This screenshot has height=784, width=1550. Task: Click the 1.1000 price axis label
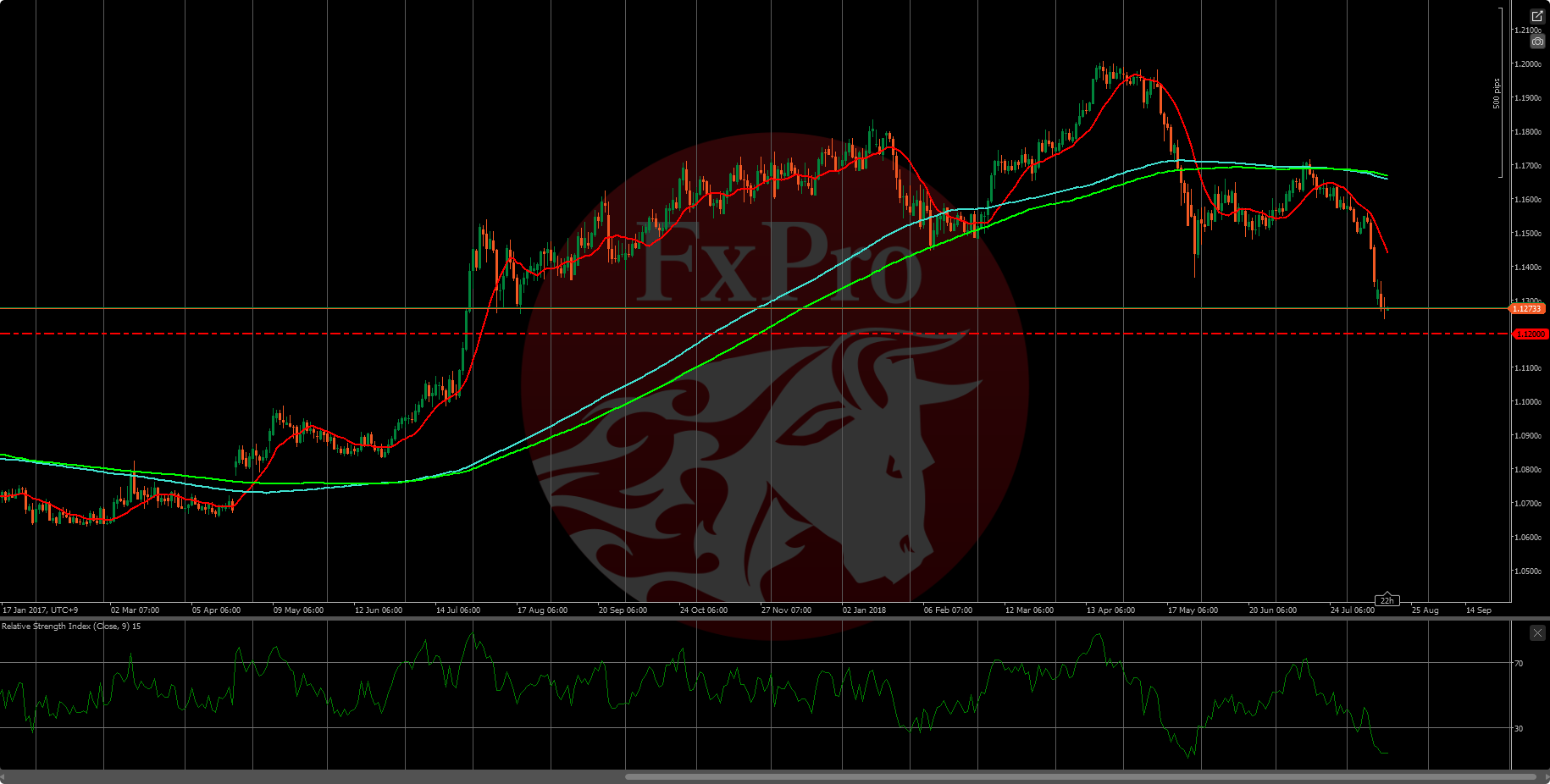click(1528, 402)
